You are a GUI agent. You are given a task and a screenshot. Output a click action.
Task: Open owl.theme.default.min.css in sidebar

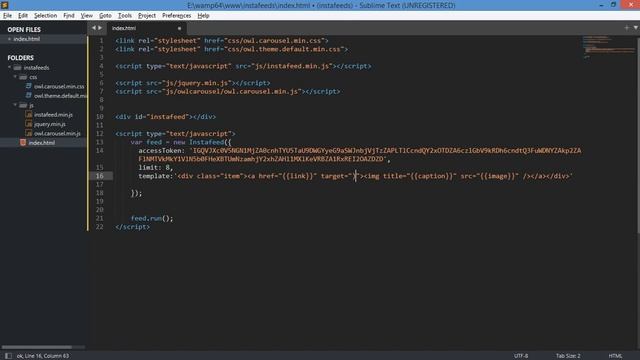(x=60, y=96)
